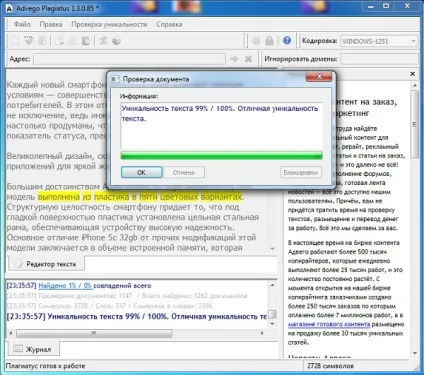Click the log panel horizontal scrollbar thumb
The width and height of the screenshot is (424, 375).
94,333
